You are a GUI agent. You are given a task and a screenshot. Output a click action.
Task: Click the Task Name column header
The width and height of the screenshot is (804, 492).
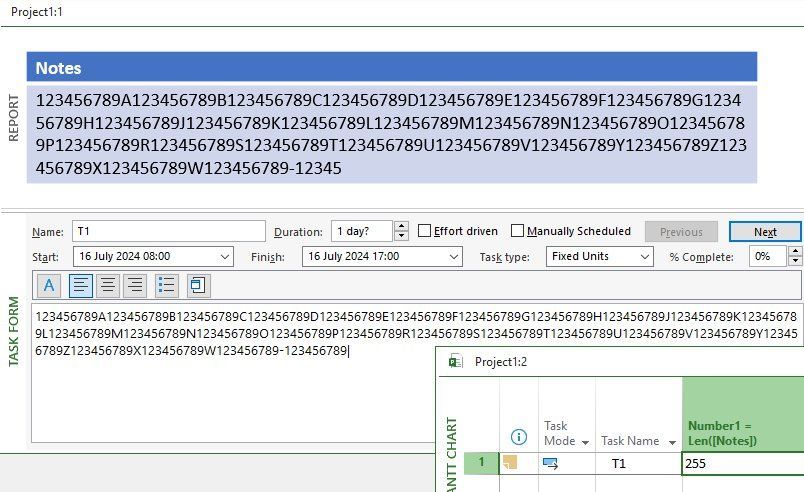[638, 414]
